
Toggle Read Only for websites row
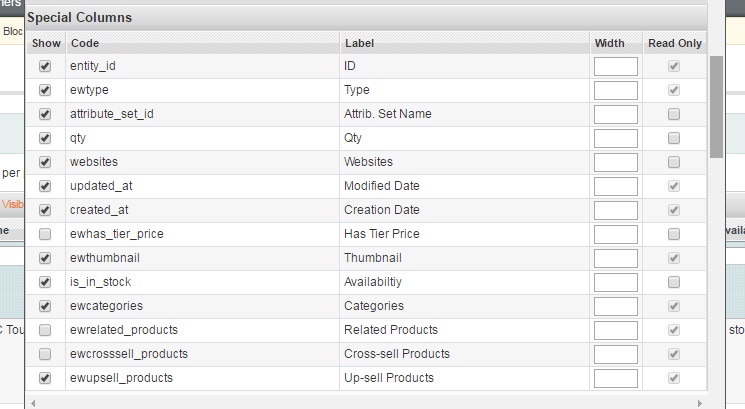(674, 162)
